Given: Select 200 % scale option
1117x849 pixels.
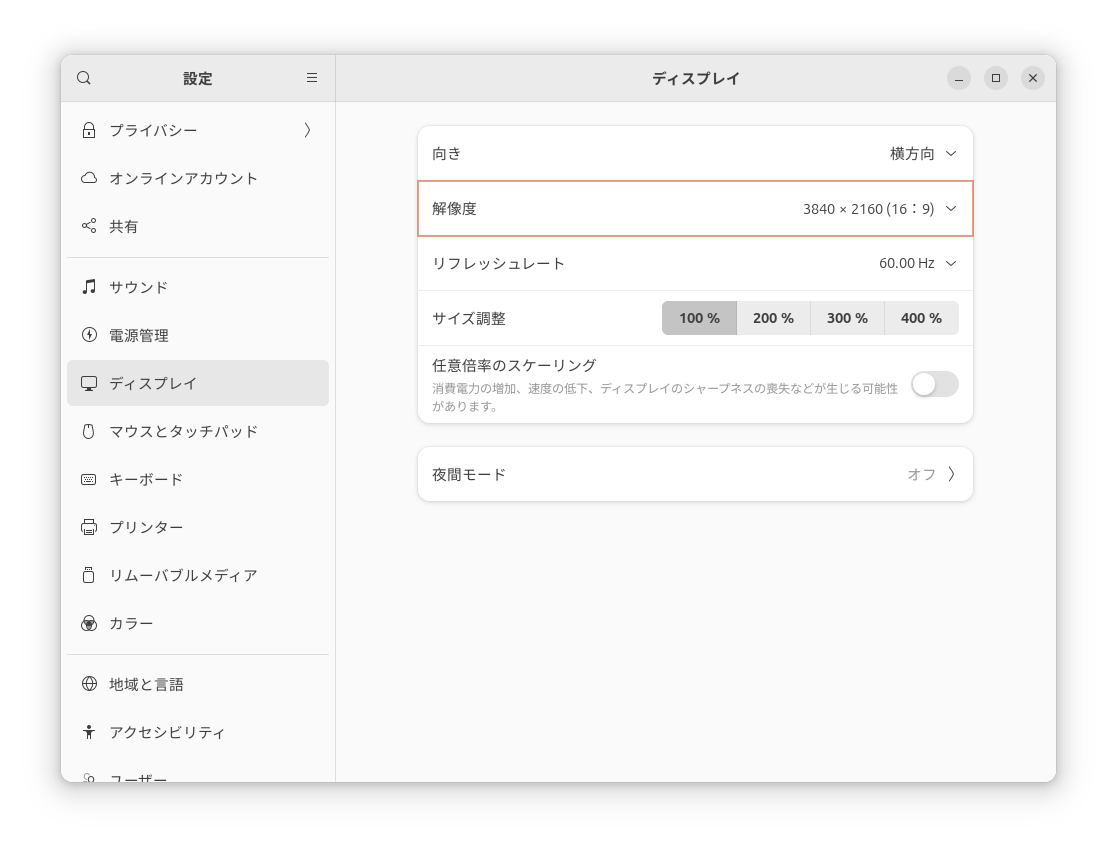Looking at the screenshot, I should coord(773,318).
